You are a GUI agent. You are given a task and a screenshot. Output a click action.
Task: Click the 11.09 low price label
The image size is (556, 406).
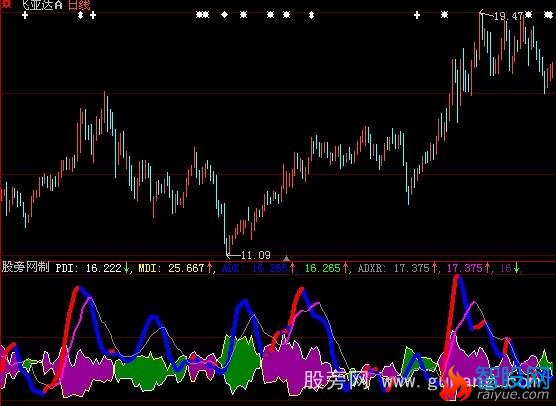(x=256, y=255)
